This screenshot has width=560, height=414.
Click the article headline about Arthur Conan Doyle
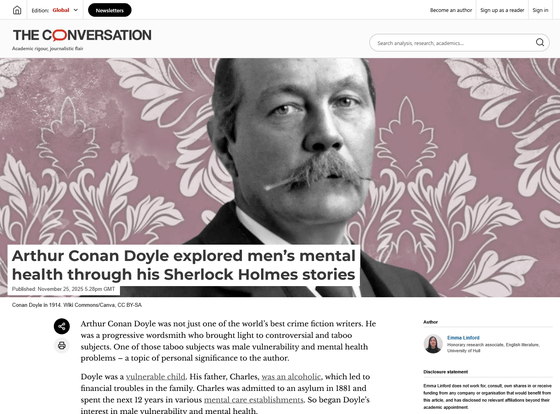tap(184, 265)
